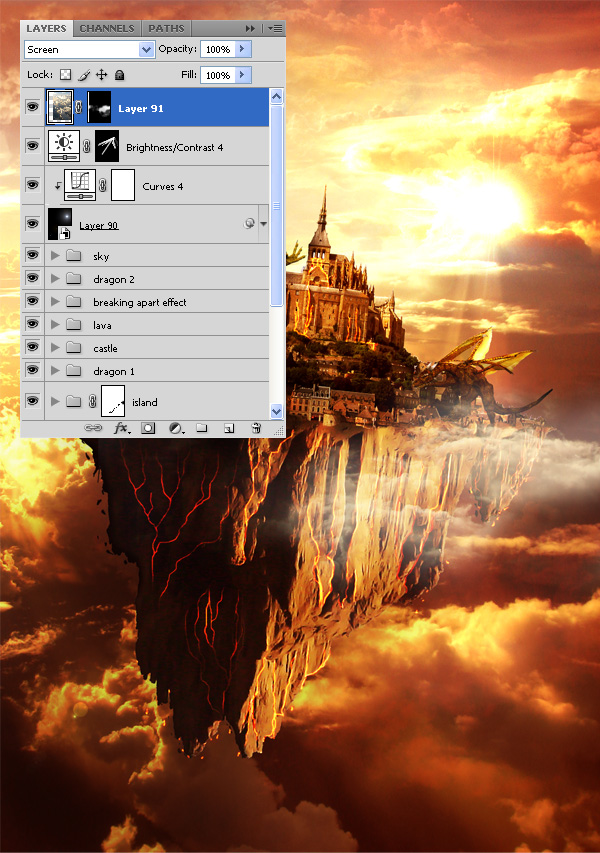Click the Opacity 100% value field
The height and width of the screenshot is (853, 600).
point(218,49)
